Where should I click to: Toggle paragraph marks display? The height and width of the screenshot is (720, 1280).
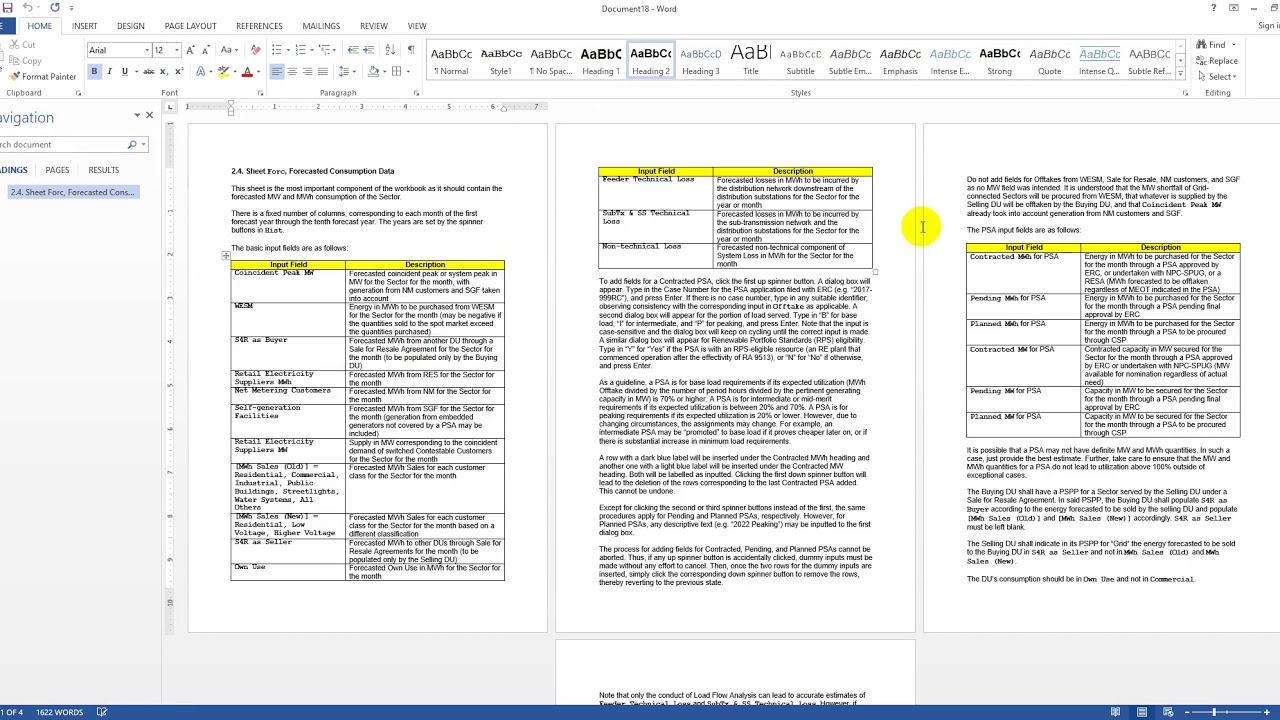[x=411, y=50]
